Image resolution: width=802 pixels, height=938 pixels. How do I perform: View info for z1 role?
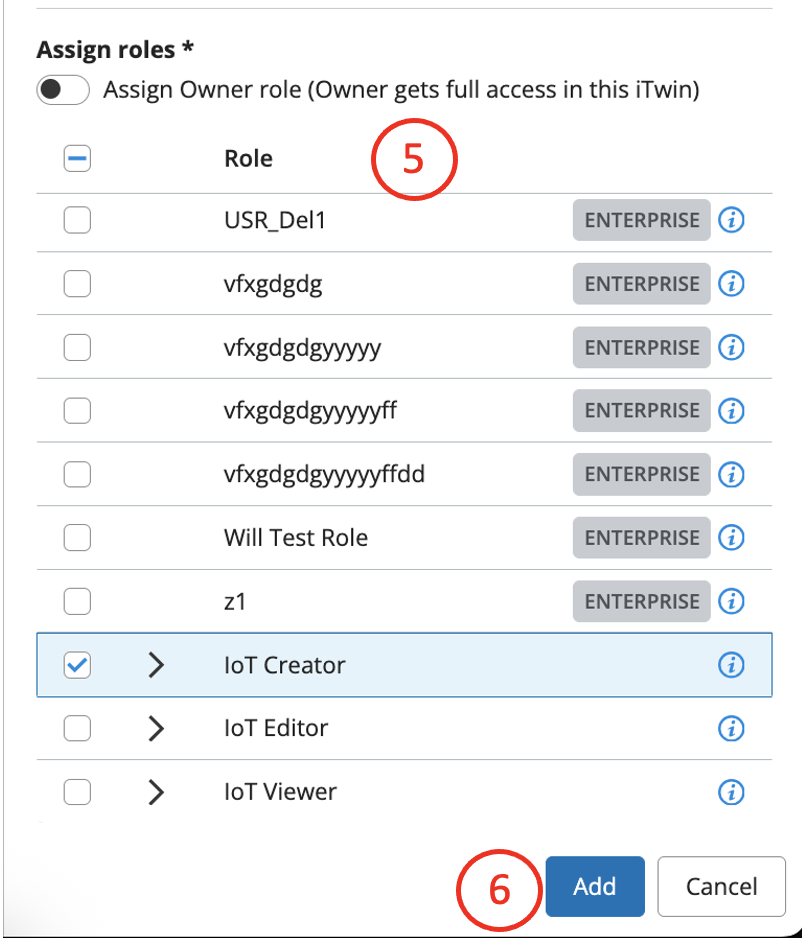tap(732, 601)
